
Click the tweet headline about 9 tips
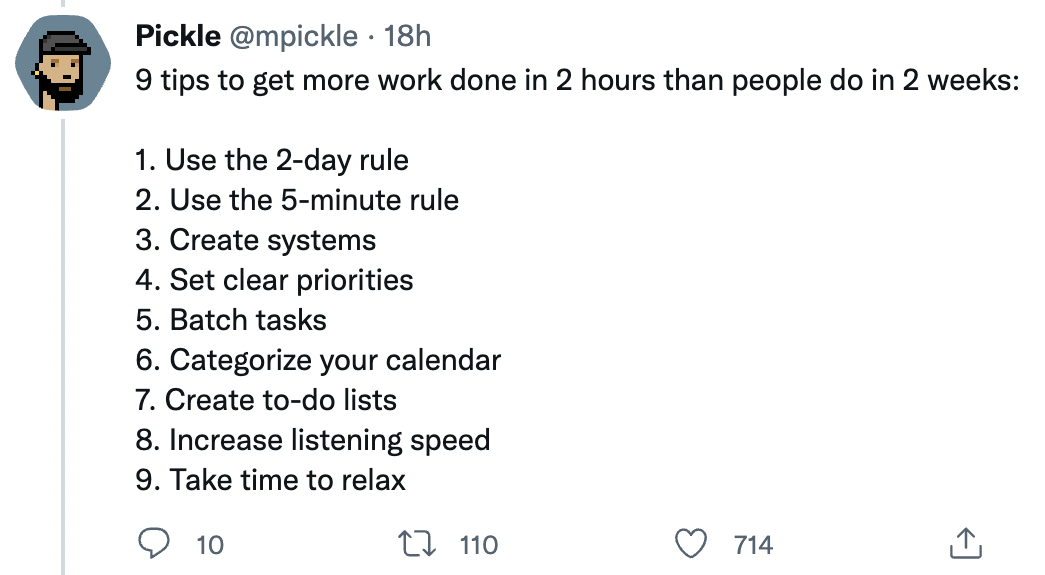tap(577, 81)
